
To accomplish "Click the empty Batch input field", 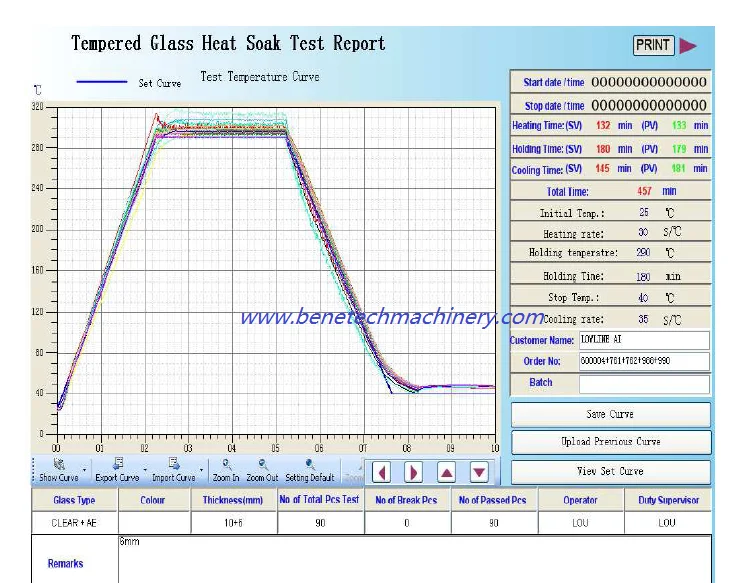I will click(x=644, y=383).
